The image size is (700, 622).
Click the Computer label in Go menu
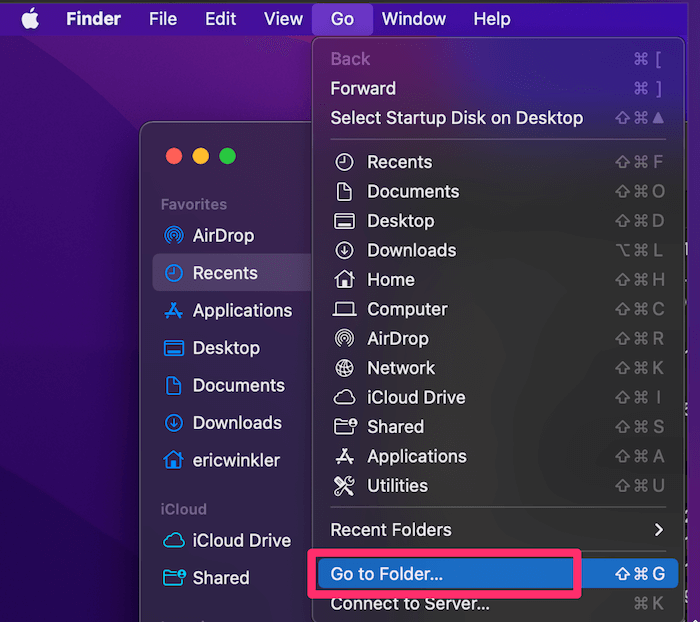[x=407, y=309]
